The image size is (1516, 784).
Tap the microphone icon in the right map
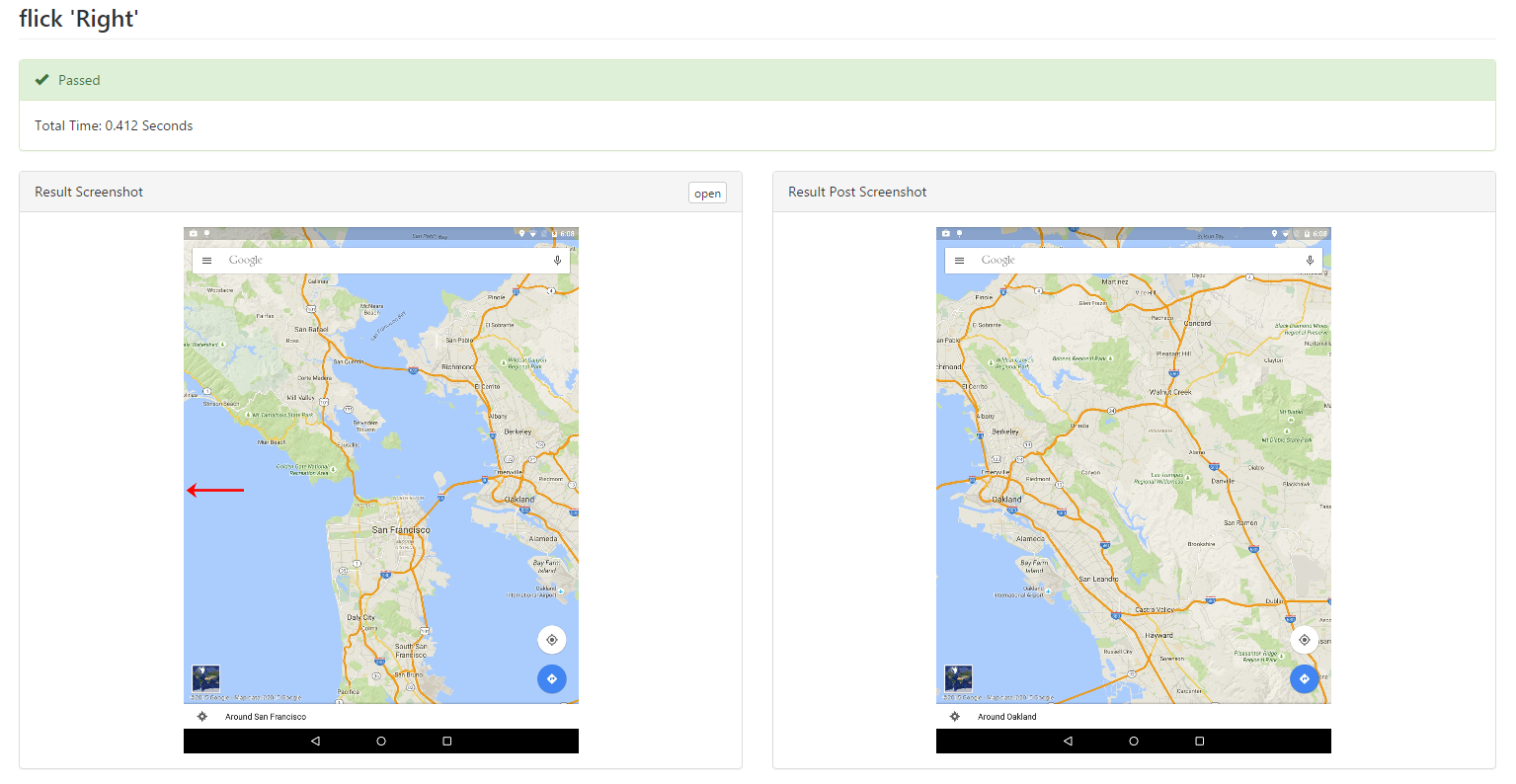[x=1310, y=261]
